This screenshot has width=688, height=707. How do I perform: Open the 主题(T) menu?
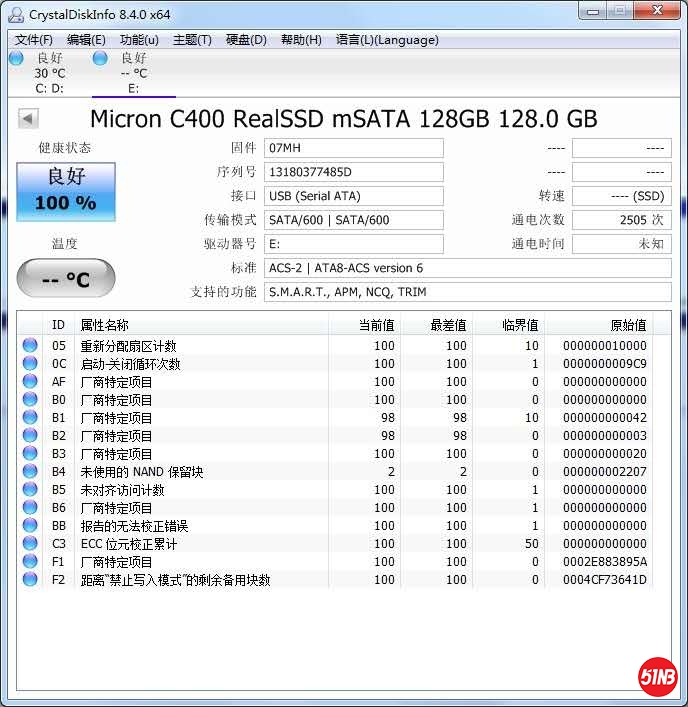pyautogui.click(x=192, y=40)
